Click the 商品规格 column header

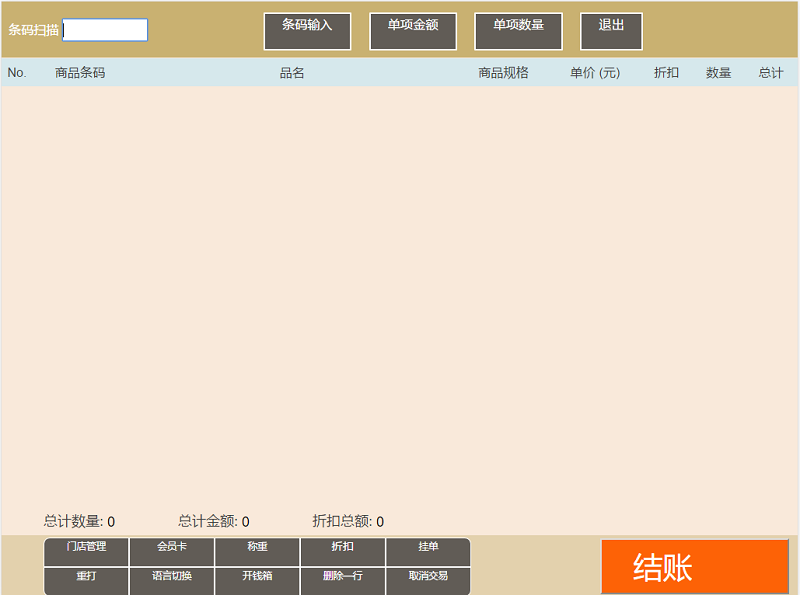click(x=503, y=73)
